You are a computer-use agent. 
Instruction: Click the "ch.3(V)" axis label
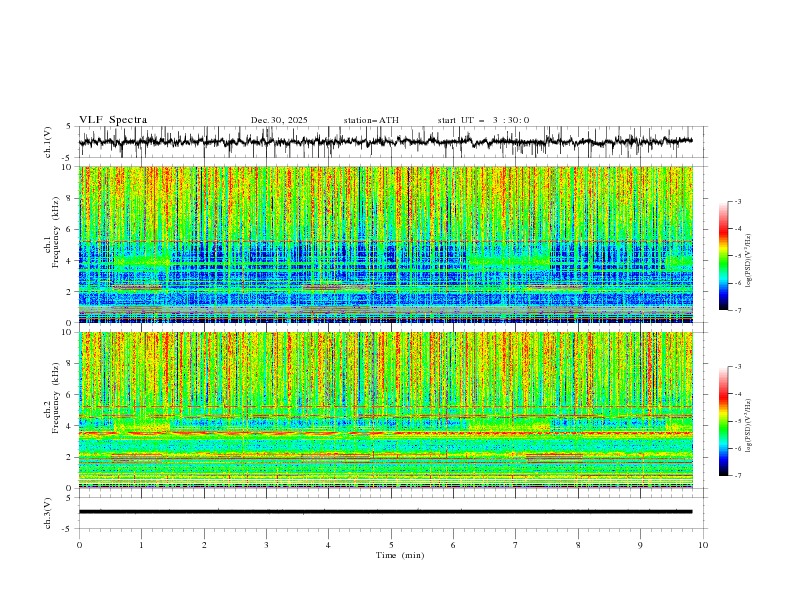(x=48, y=513)
